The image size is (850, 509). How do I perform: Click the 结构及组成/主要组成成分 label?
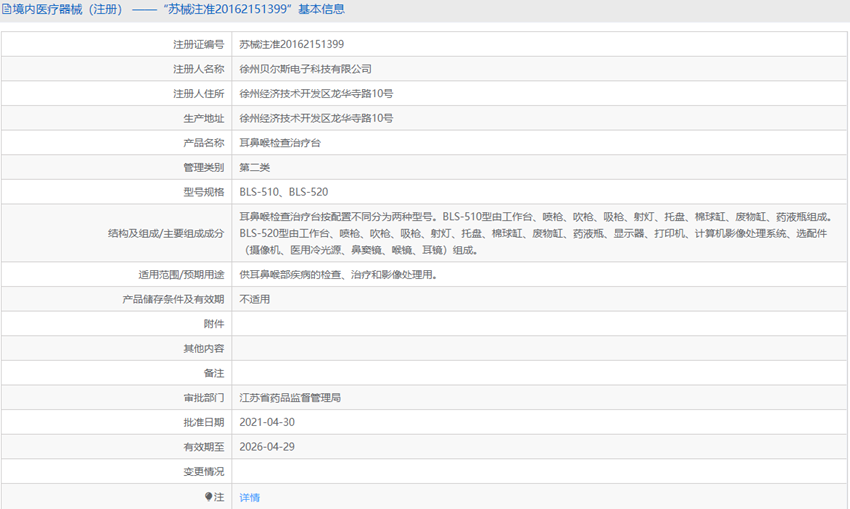166,233
